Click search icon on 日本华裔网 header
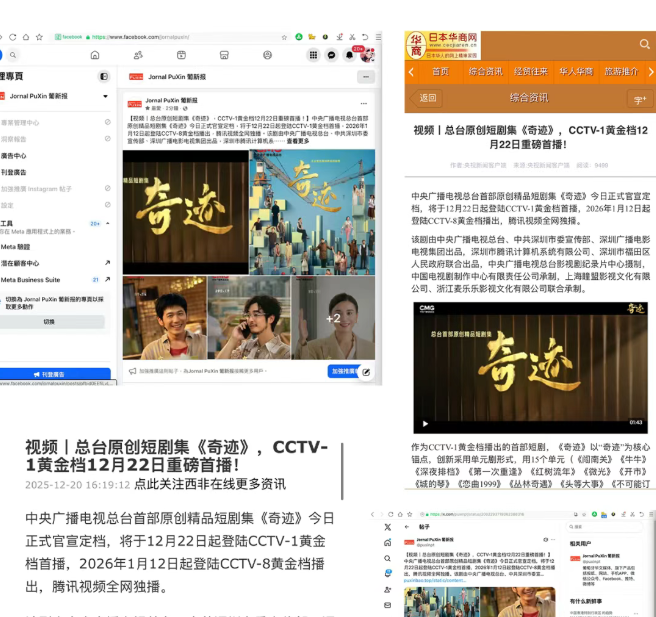 coord(644,44)
